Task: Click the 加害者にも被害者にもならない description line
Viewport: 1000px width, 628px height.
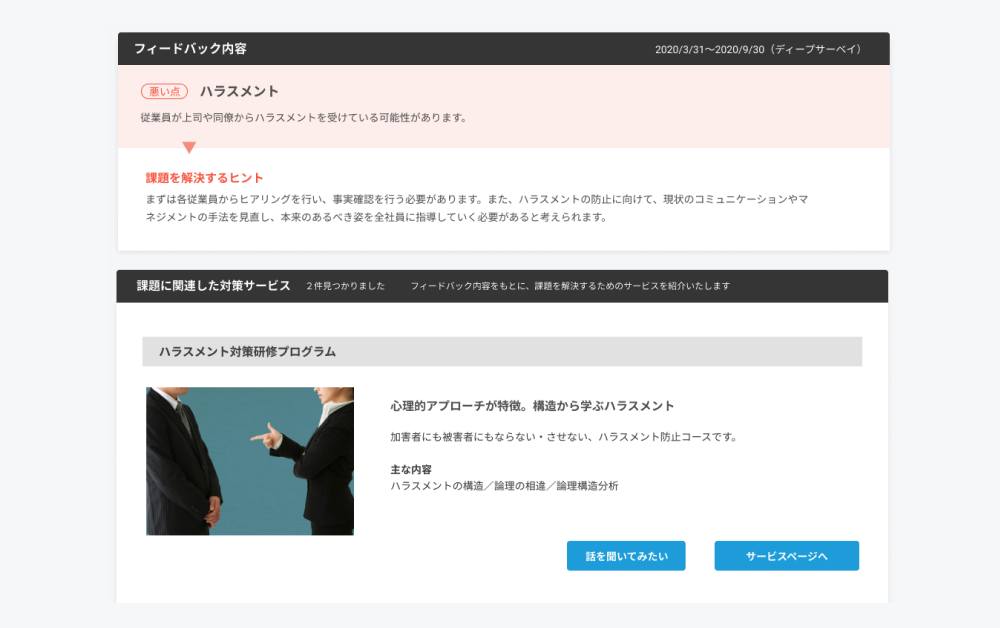Action: (564, 437)
